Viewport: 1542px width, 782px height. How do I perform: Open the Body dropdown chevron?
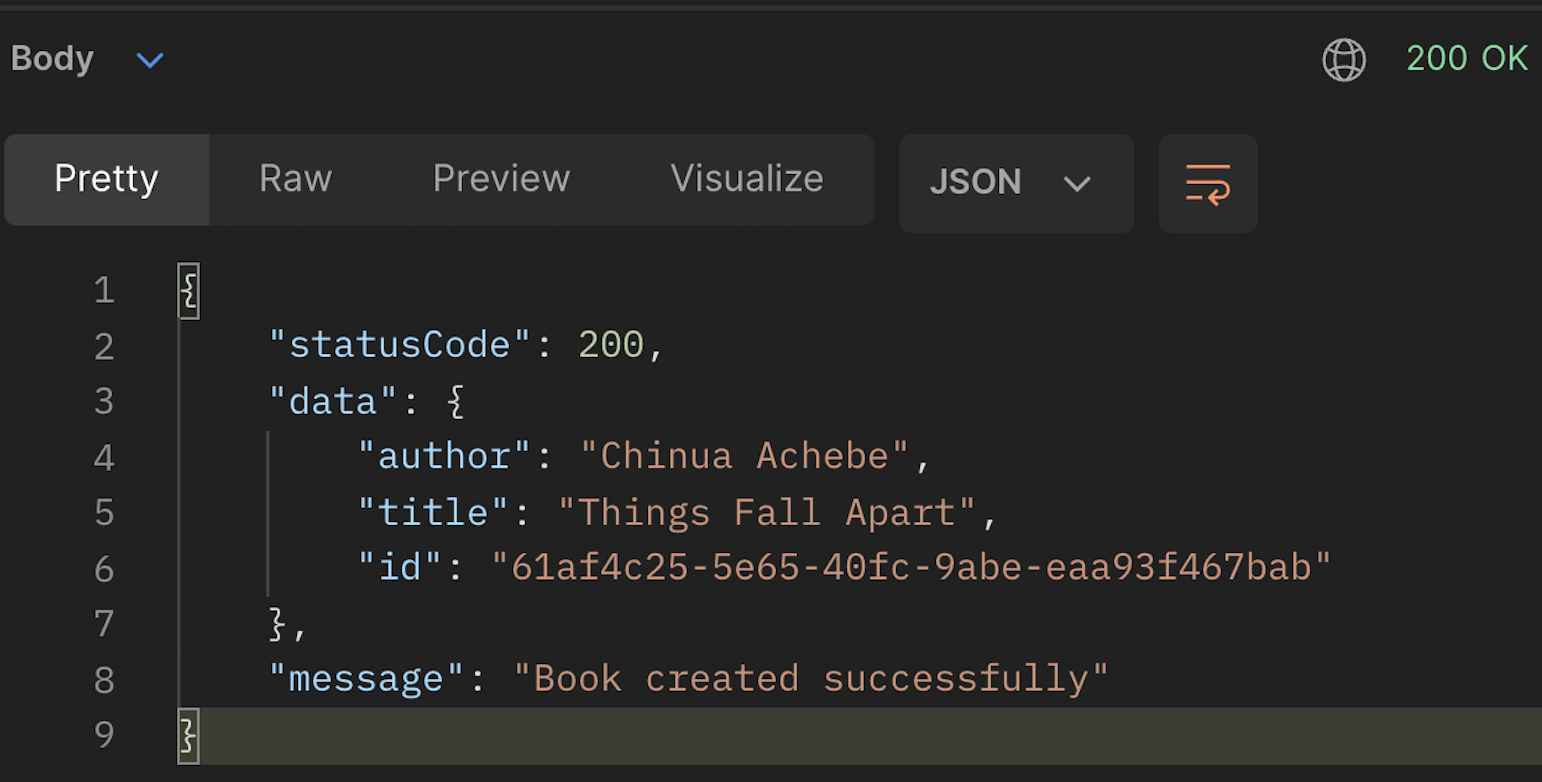tap(150, 60)
